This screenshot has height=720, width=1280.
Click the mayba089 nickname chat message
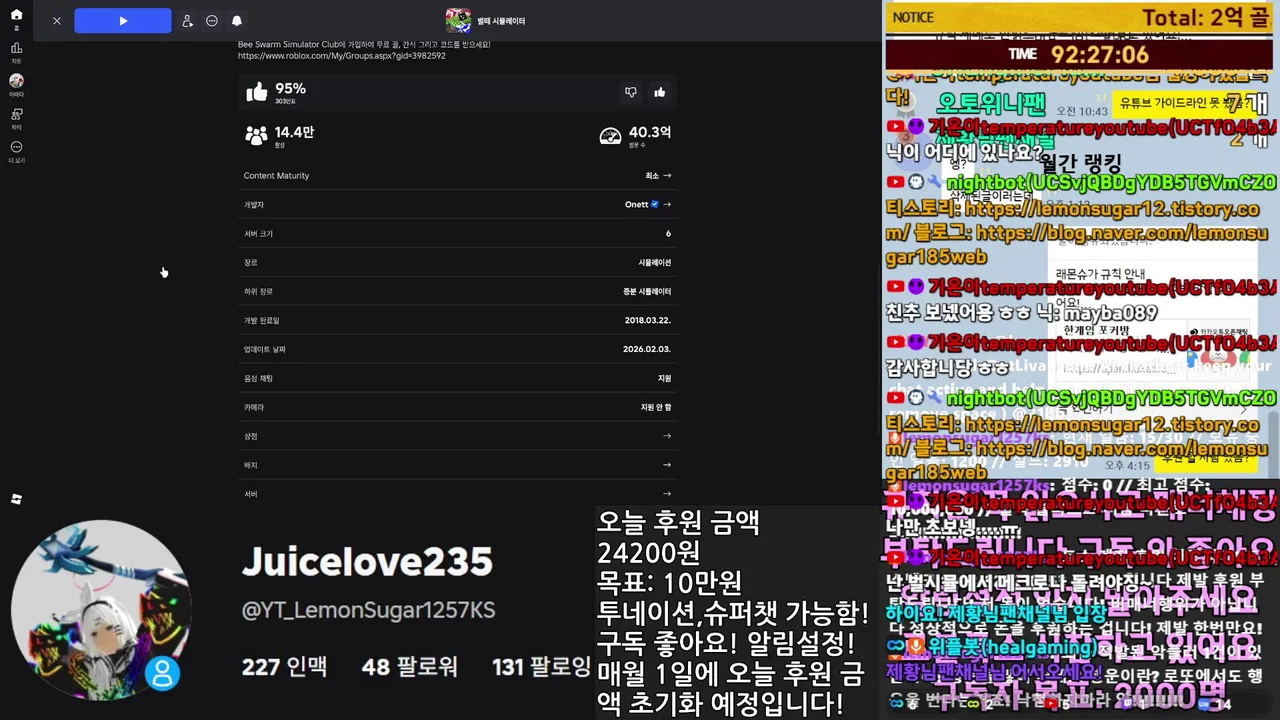(x=1021, y=313)
